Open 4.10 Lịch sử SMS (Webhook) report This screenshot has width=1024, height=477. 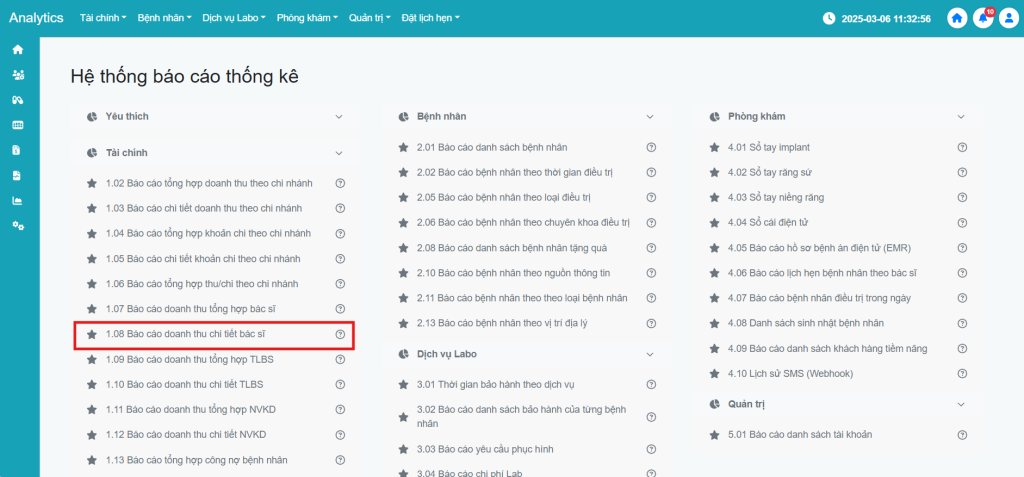point(784,374)
